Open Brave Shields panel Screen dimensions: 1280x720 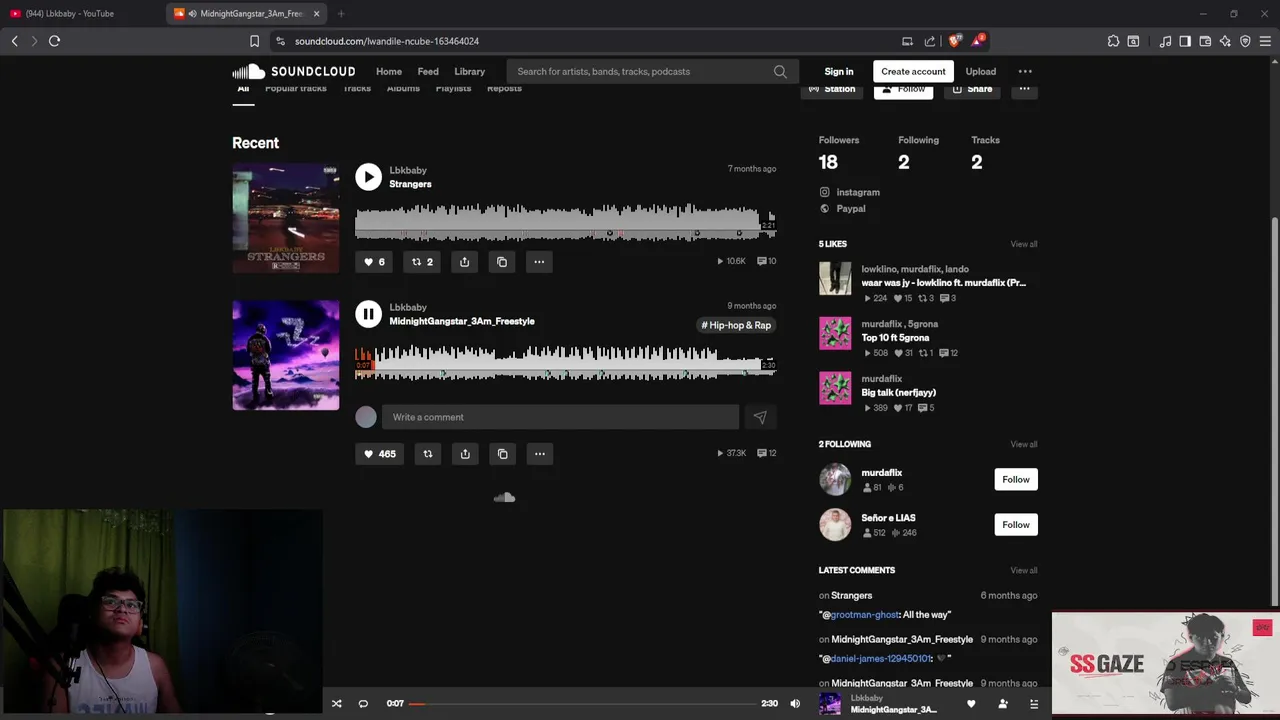954,41
